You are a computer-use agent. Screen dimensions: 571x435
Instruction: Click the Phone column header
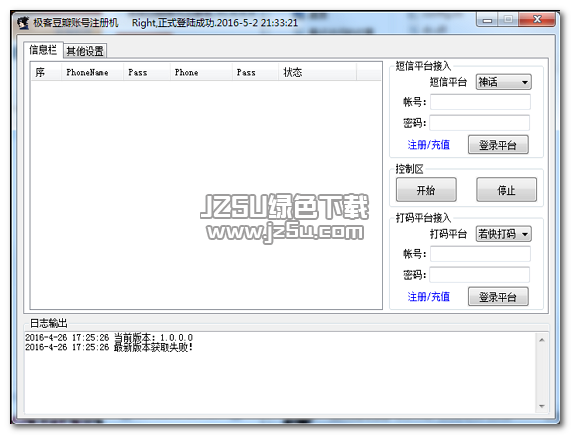[x=201, y=72]
